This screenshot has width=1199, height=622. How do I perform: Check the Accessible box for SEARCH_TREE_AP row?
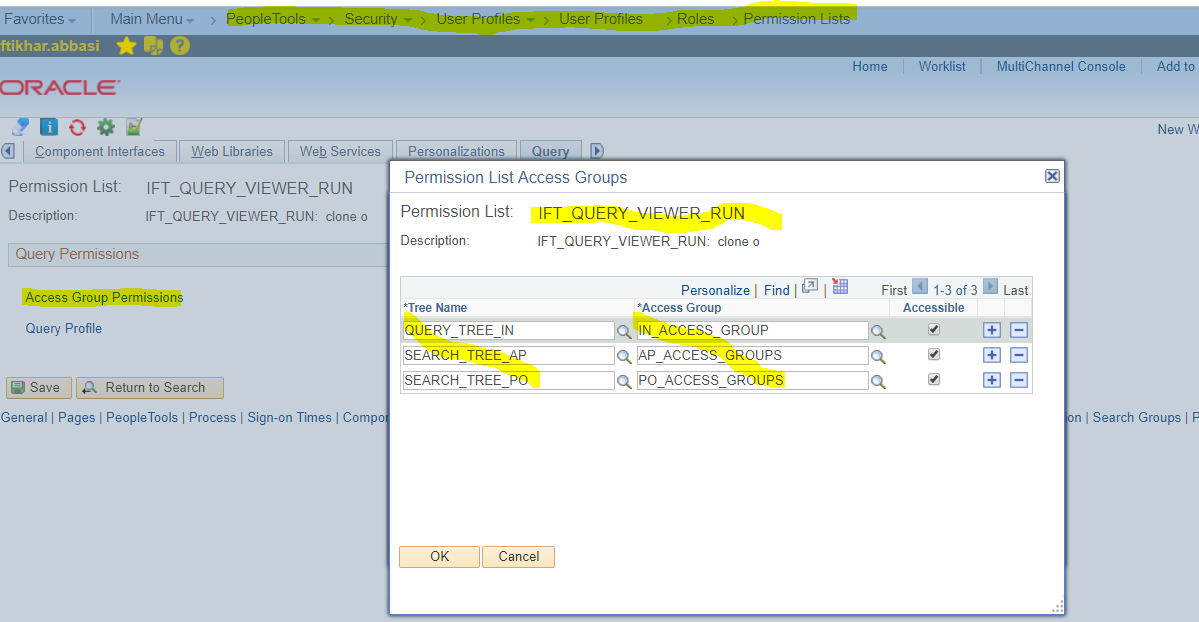coord(934,354)
